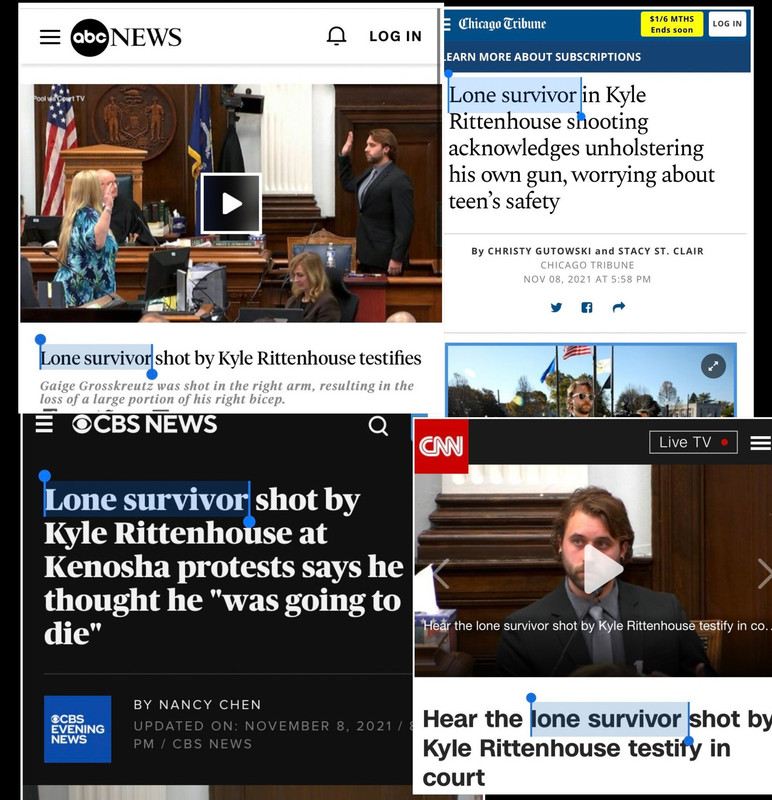The width and height of the screenshot is (772, 800).
Task: Click the abc NEWS logo
Action: click(x=126, y=37)
